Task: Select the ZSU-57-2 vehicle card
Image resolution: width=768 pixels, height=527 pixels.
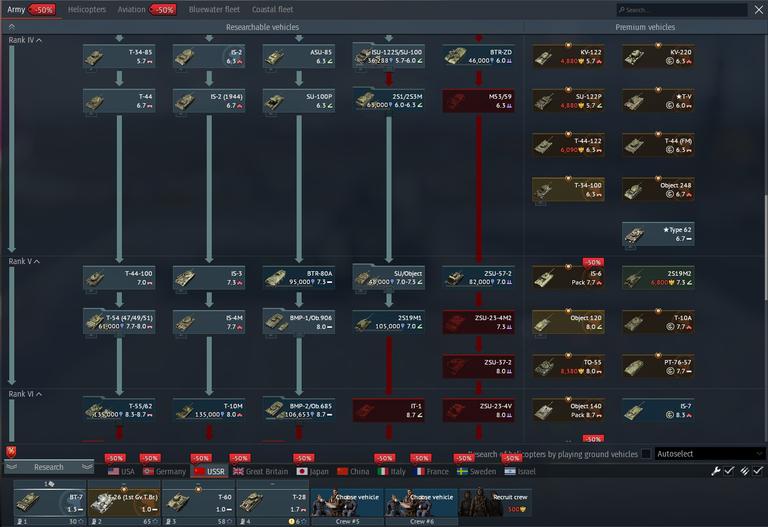Action: click(x=479, y=278)
